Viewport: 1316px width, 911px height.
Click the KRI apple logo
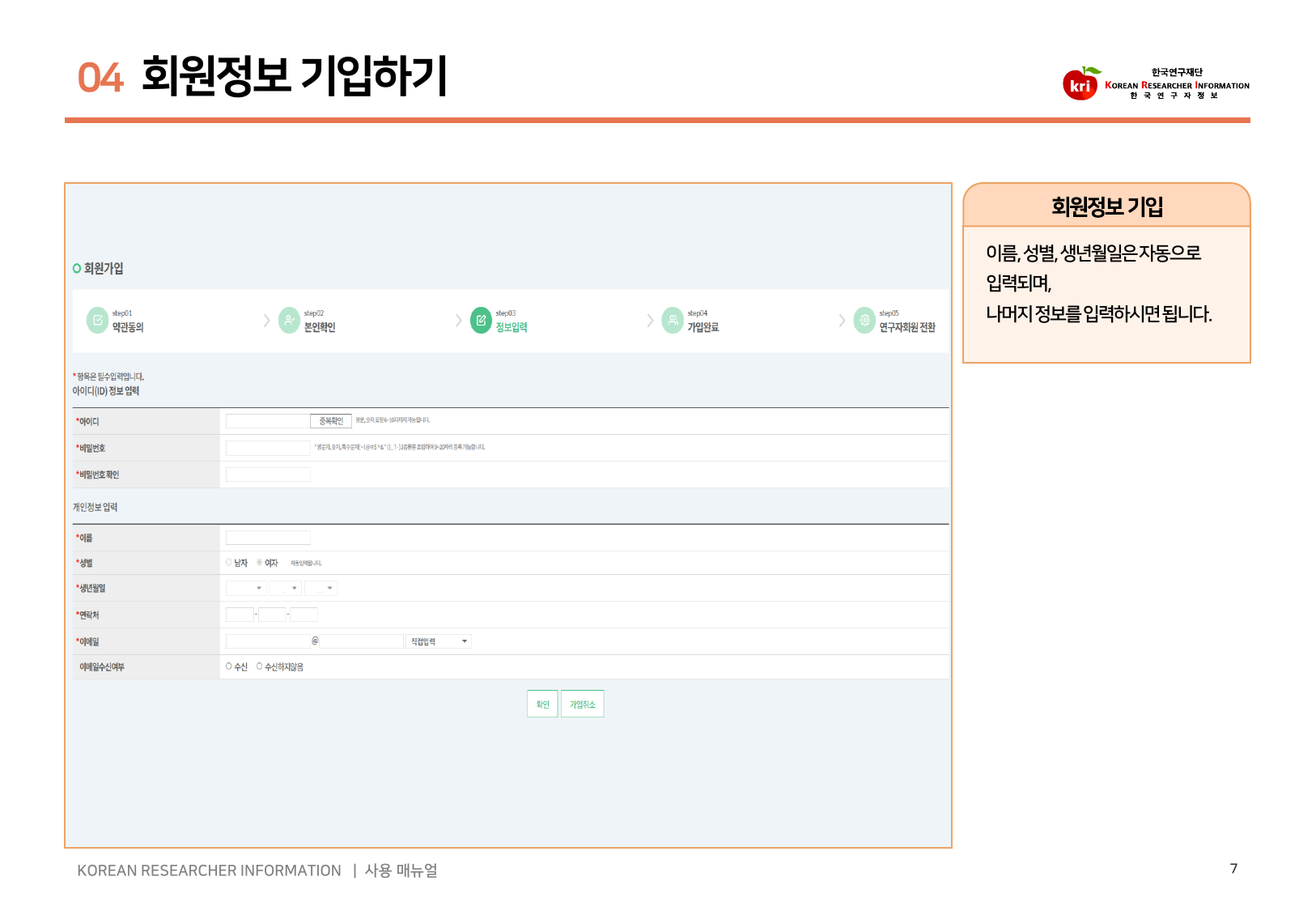(x=1080, y=83)
